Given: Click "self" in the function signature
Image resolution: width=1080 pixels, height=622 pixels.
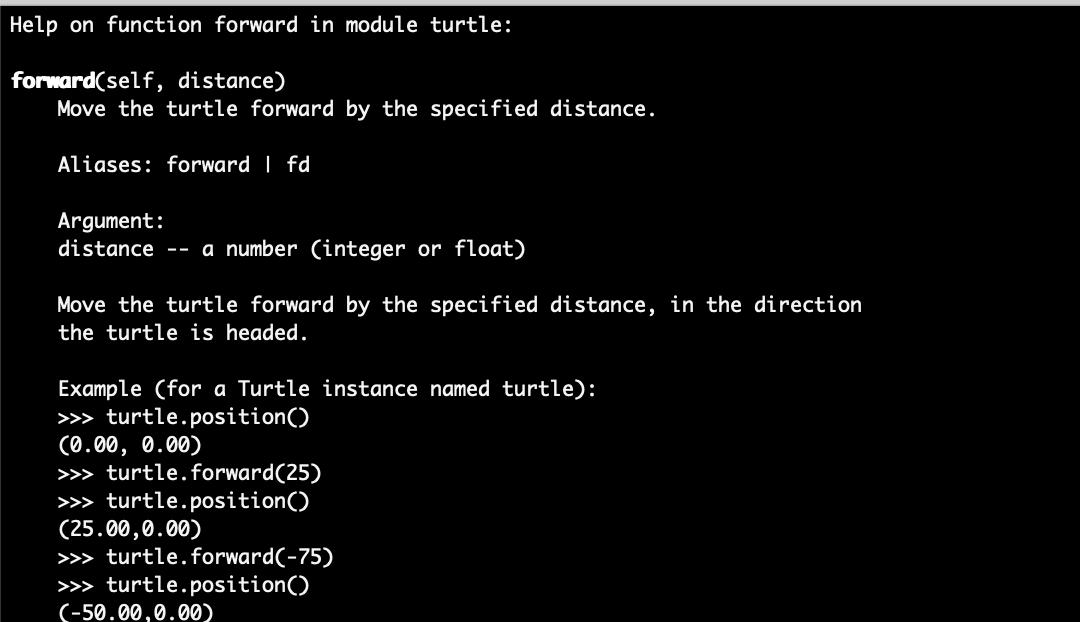Looking at the screenshot, I should click(129, 81).
